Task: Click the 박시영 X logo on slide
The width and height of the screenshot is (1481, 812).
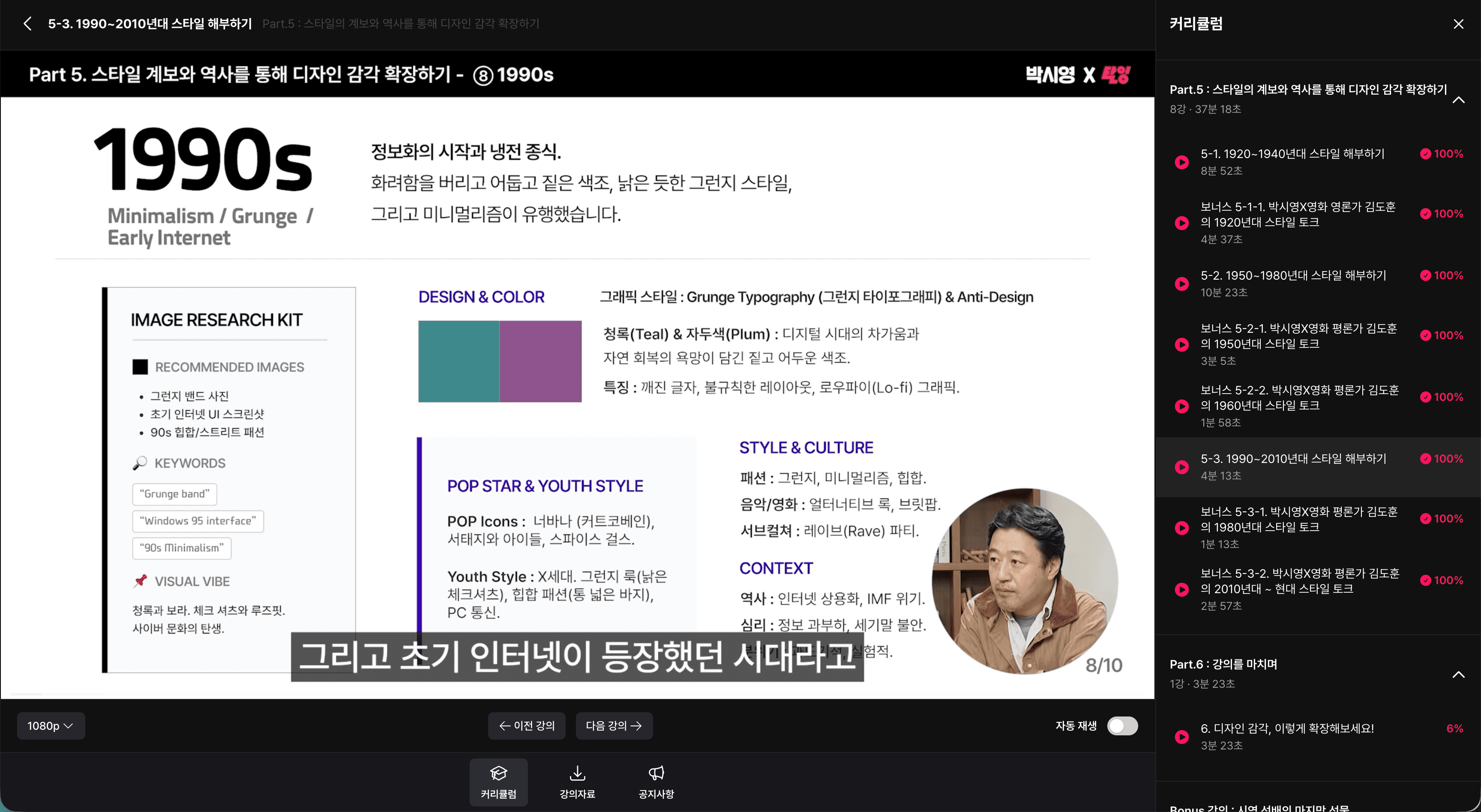Action: [x=1078, y=74]
